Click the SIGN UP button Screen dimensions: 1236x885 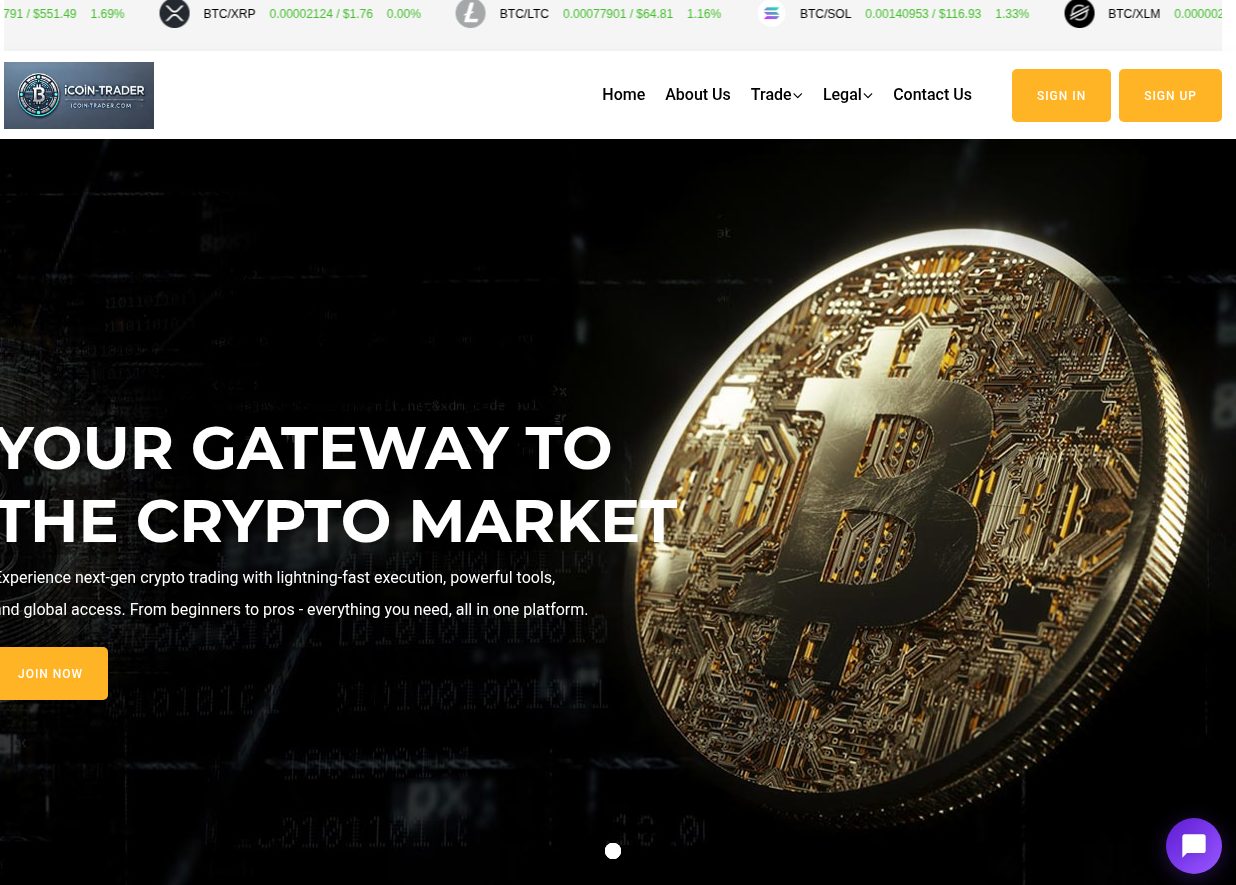tap(1170, 96)
